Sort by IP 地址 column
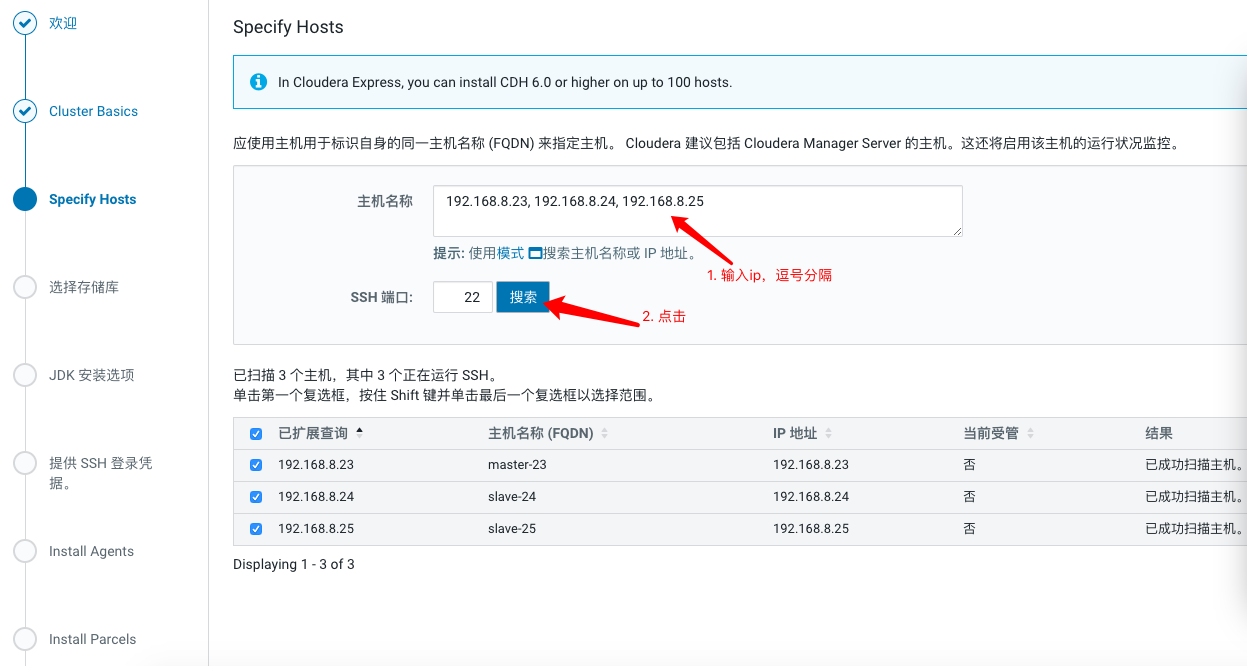The image size is (1247, 666). coord(828,434)
